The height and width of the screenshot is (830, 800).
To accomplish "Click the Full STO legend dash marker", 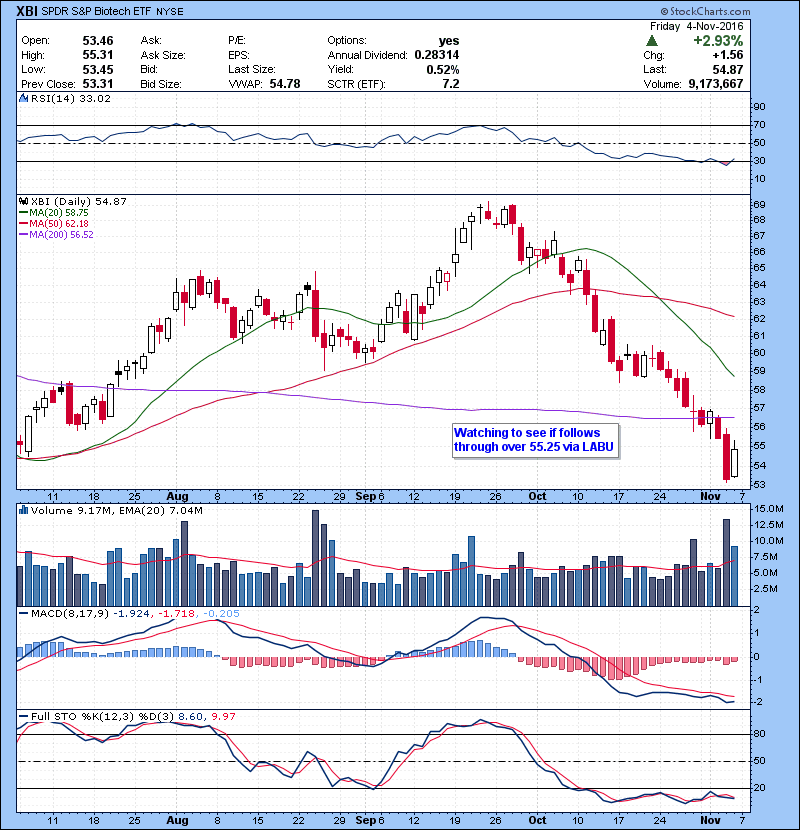I will pos(23,717).
